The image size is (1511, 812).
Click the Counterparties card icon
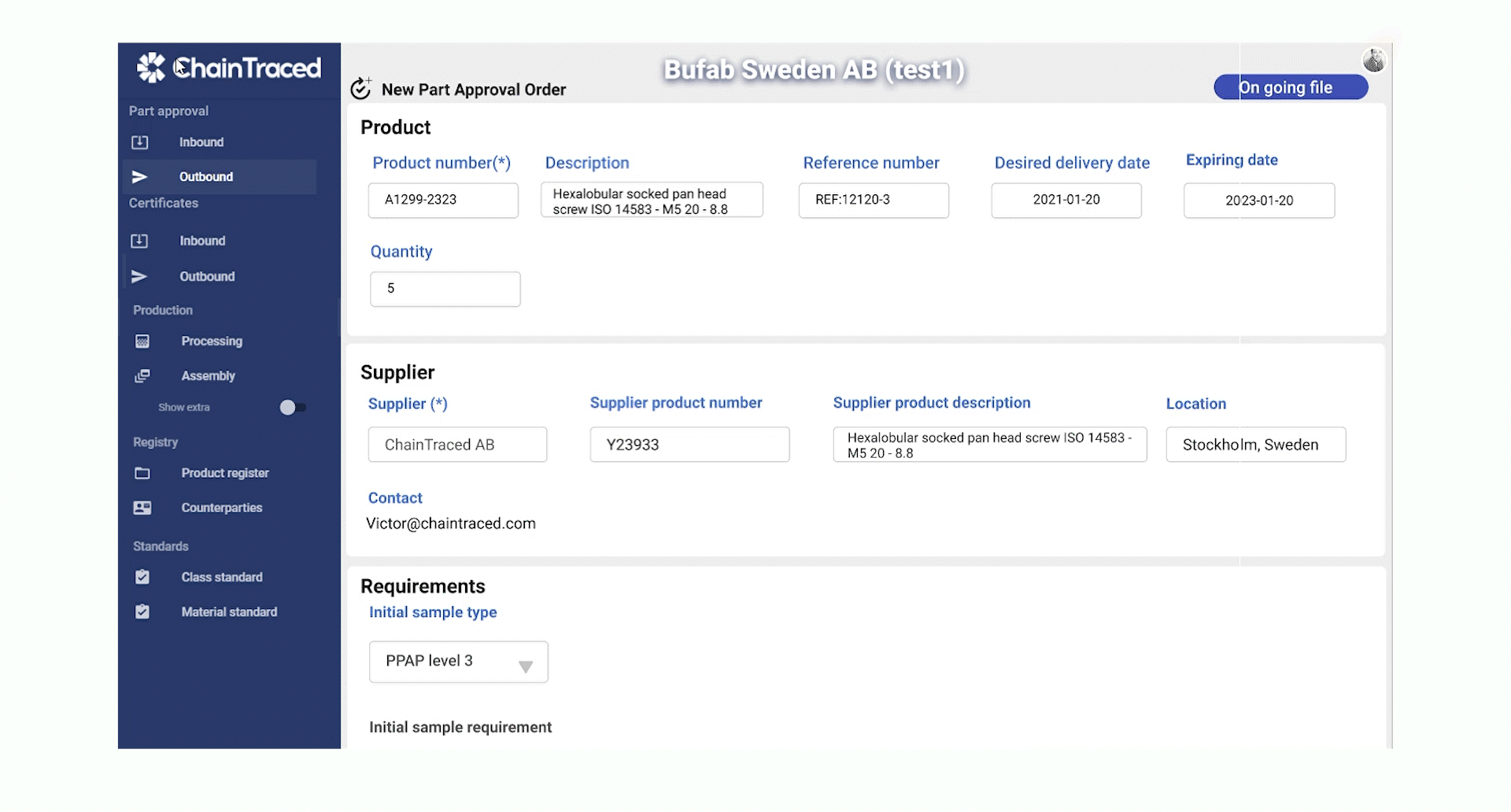142,507
